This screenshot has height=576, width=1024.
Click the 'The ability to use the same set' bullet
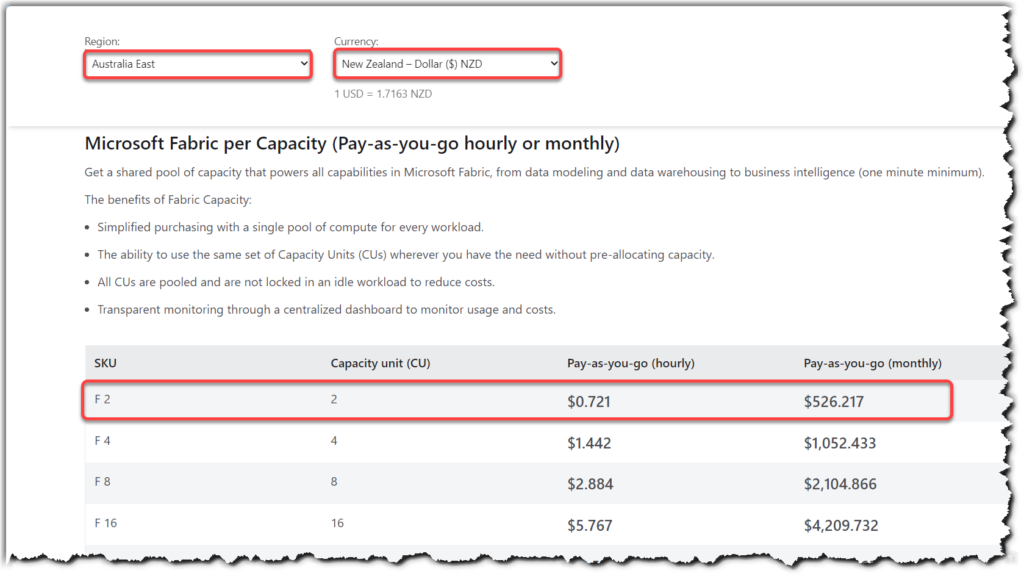[x=406, y=255]
